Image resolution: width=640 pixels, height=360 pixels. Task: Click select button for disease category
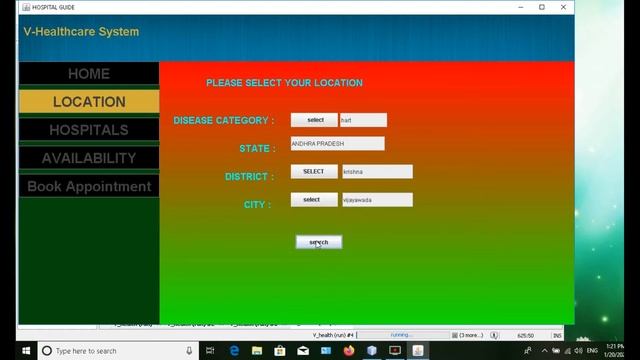coord(314,120)
